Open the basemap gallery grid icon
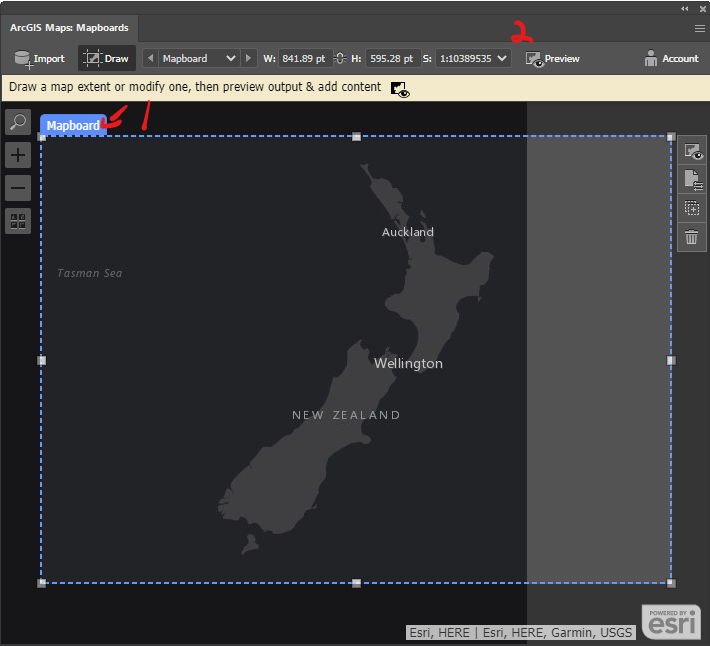Image resolution: width=710 pixels, height=646 pixels. coord(18,221)
